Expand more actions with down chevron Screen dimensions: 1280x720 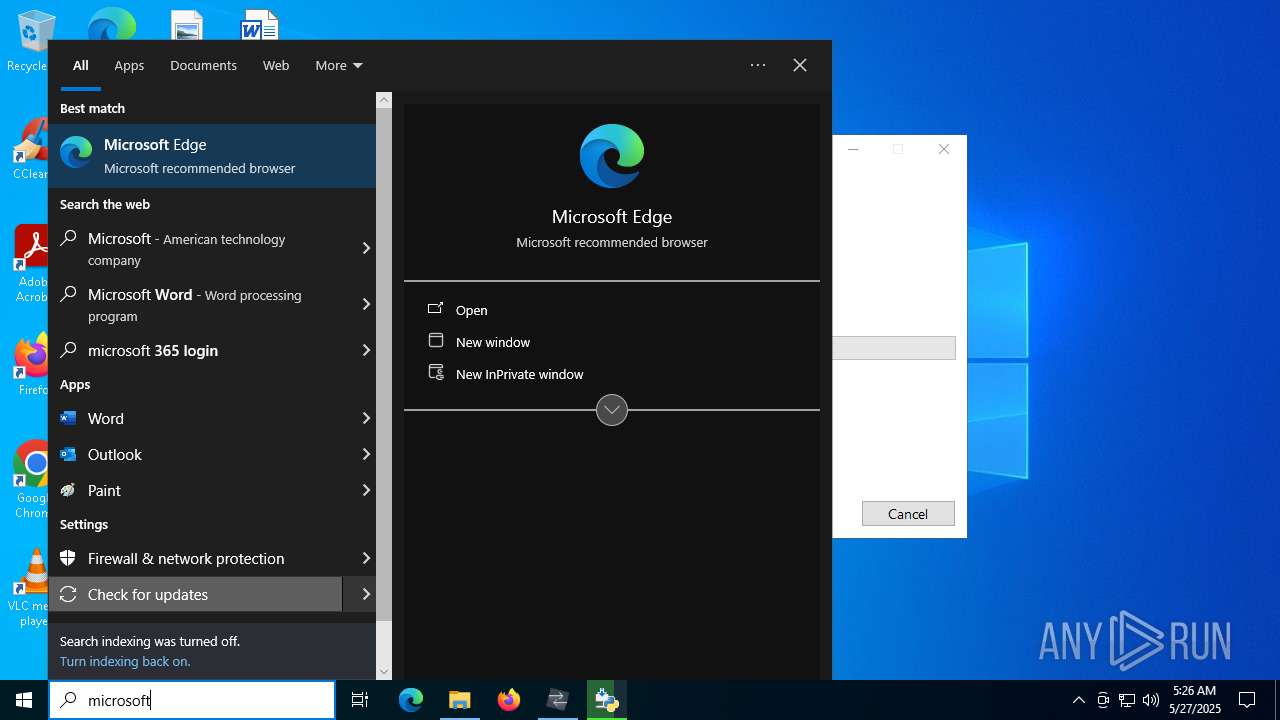coord(612,409)
